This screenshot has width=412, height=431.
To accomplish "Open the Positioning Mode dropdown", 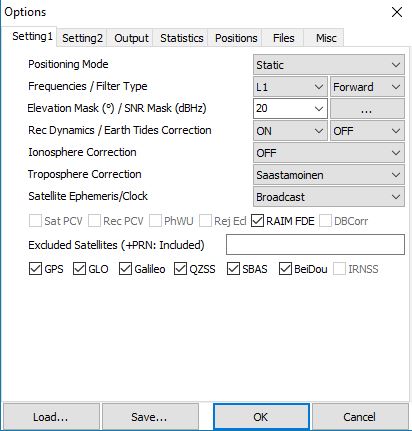I will [x=329, y=65].
